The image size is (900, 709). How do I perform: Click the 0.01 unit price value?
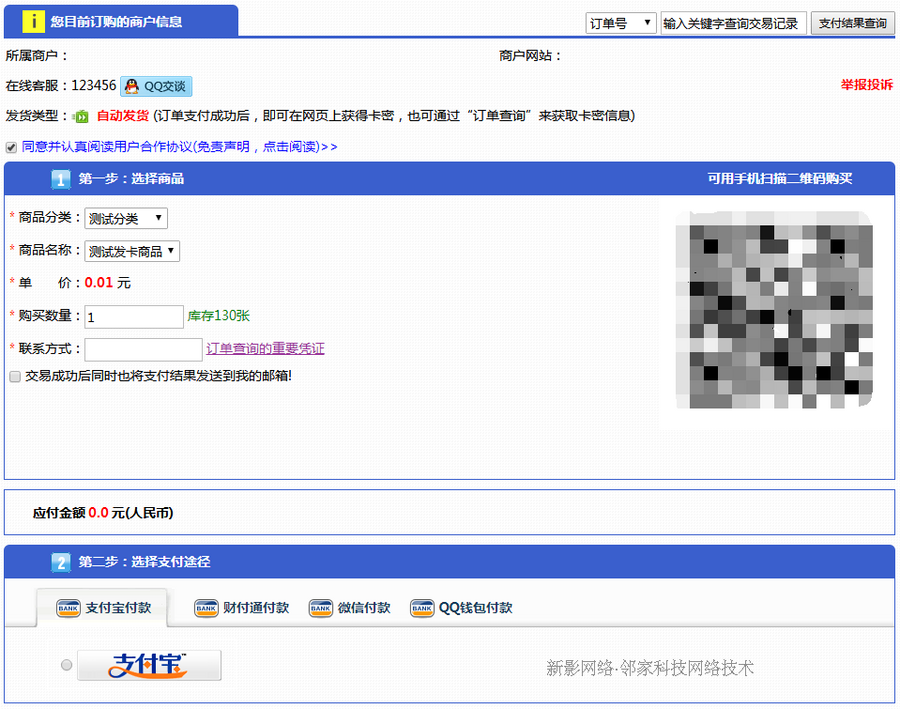click(99, 282)
